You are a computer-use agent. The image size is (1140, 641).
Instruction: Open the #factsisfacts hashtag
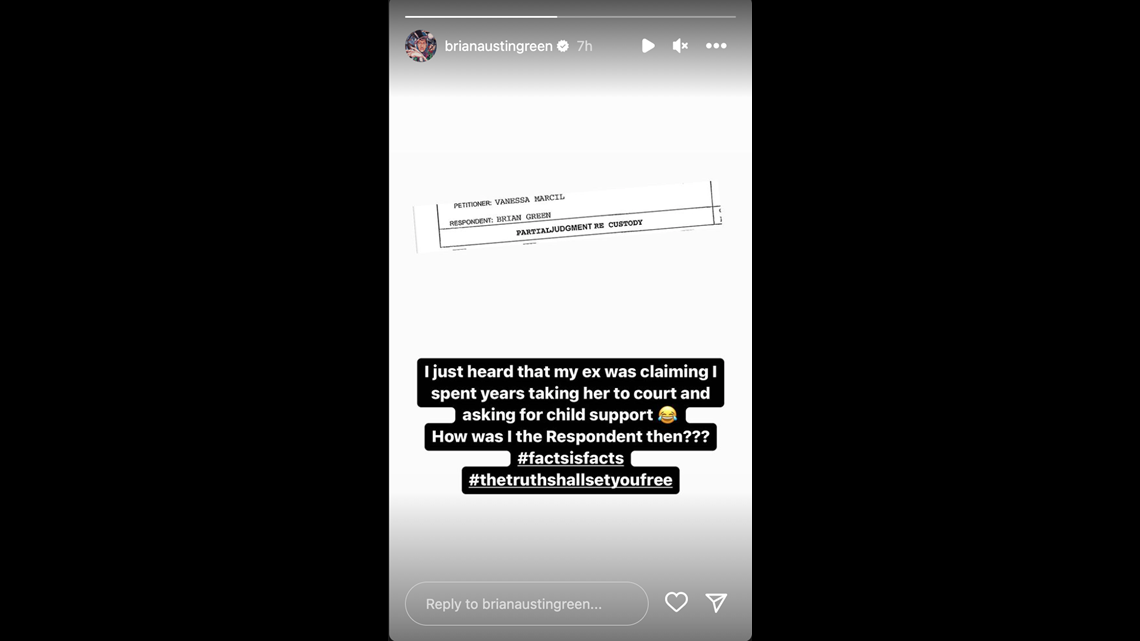tap(571, 458)
